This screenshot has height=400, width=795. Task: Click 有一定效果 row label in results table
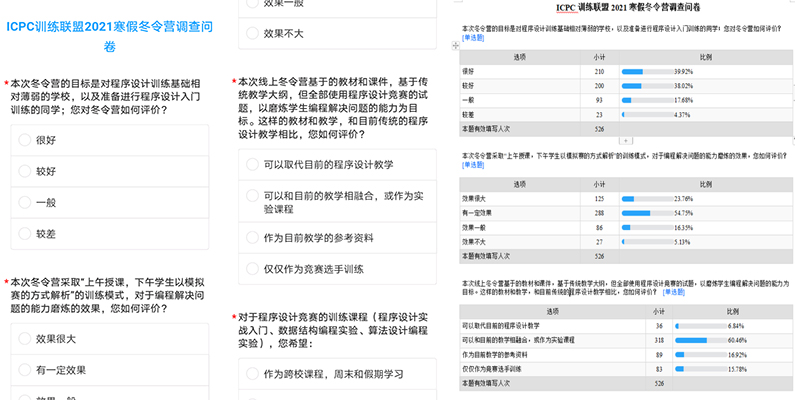476,213
